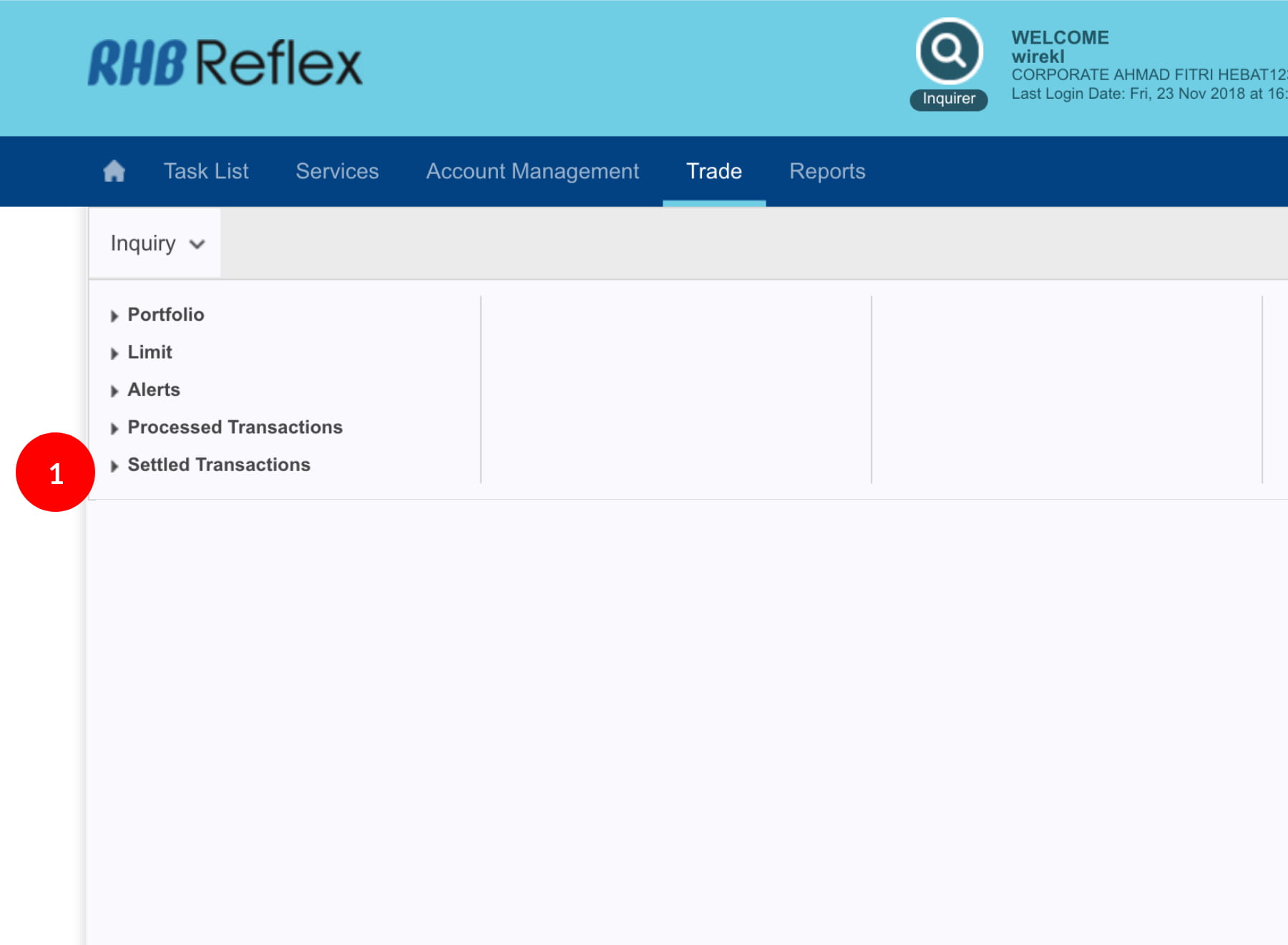This screenshot has width=1288, height=945.
Task: Click the arrow beside Processed Transactions
Action: click(x=114, y=428)
